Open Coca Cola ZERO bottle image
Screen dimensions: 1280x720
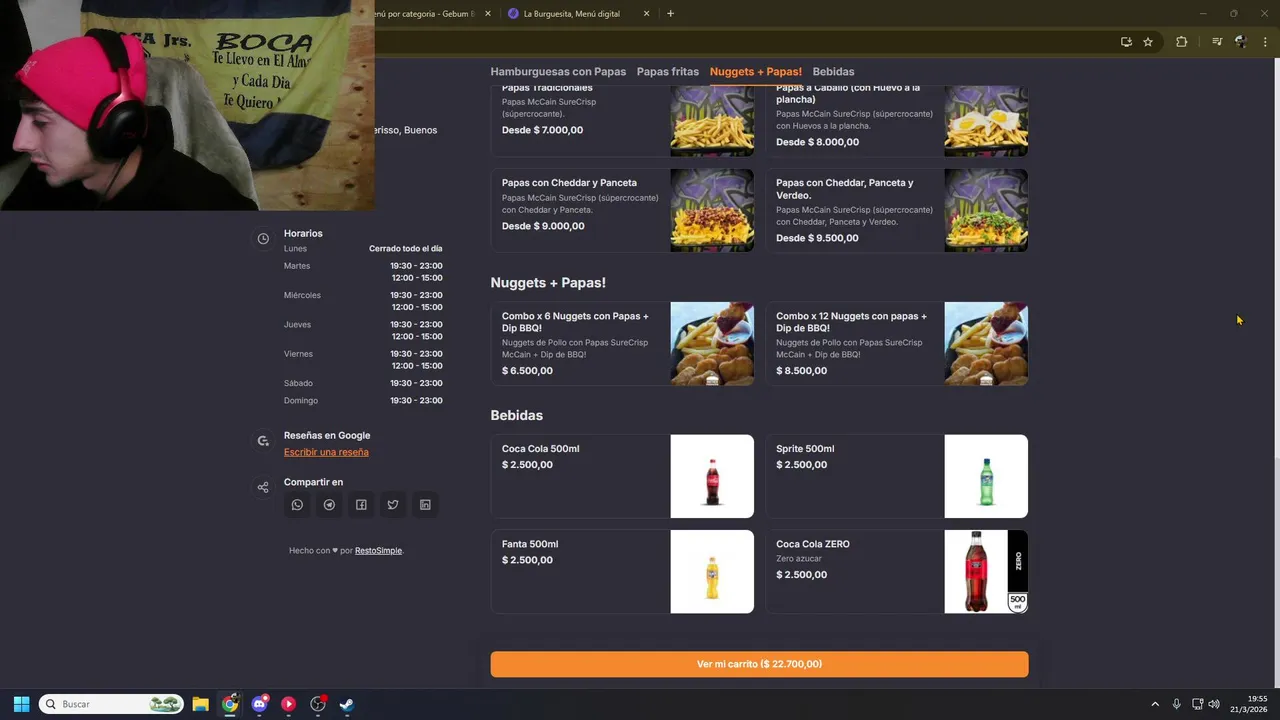[986, 571]
